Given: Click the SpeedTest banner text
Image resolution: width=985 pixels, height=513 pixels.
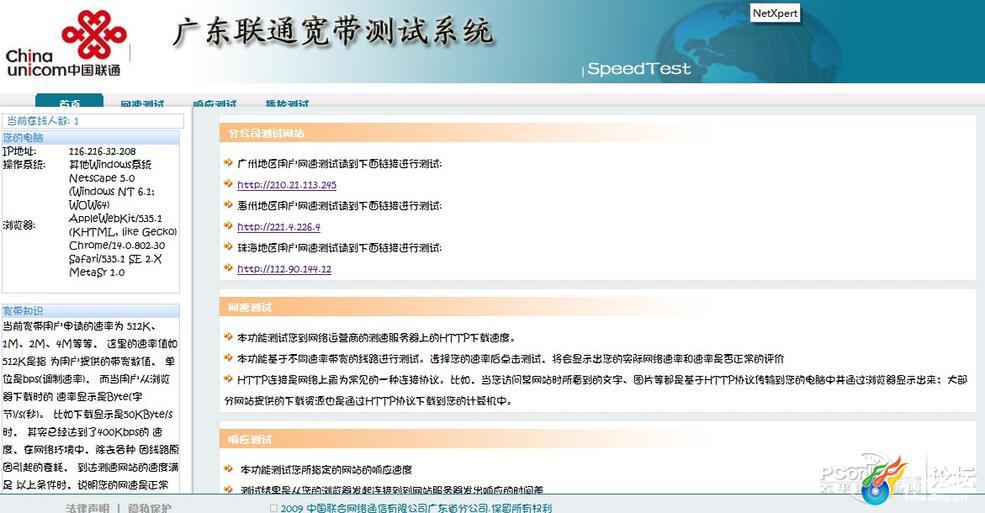Looking at the screenshot, I should tap(639, 69).
